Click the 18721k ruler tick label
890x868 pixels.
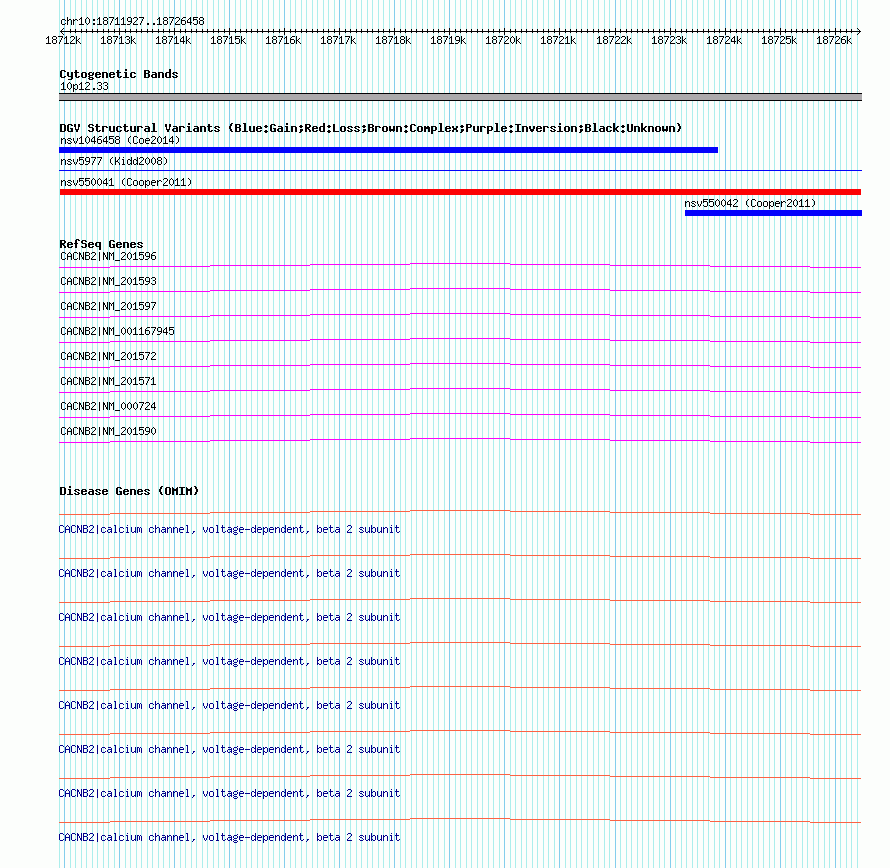click(x=559, y=40)
